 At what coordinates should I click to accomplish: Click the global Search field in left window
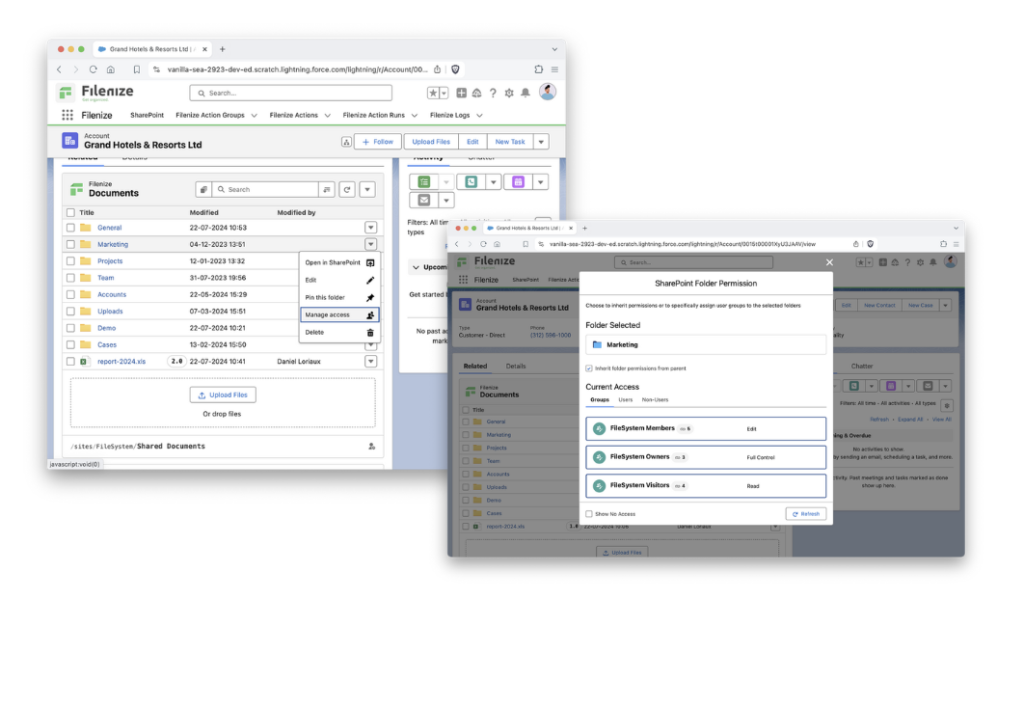tap(291, 93)
